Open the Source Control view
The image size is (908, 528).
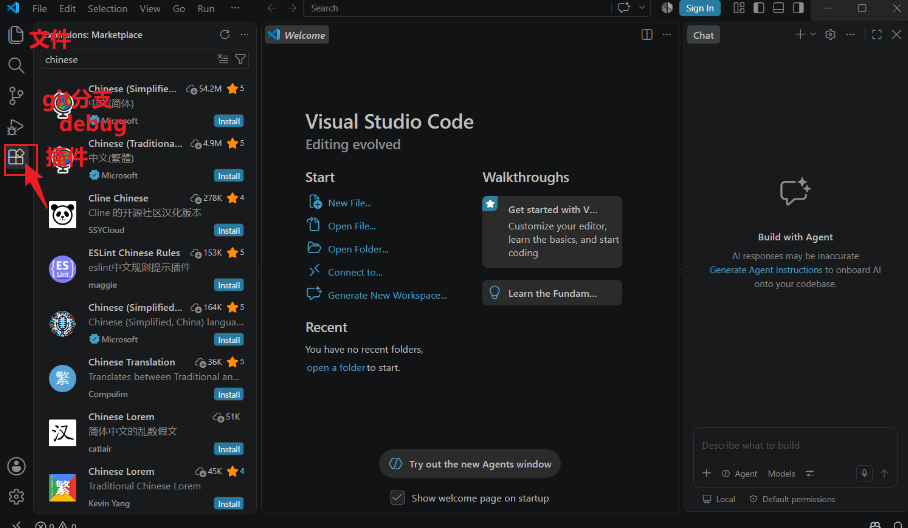(16, 96)
